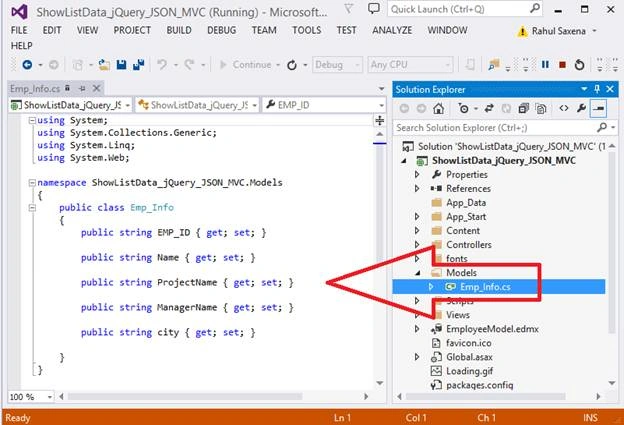Click the Find in Files toolbar icon
This screenshot has height=425, width=624.
click(494, 64)
